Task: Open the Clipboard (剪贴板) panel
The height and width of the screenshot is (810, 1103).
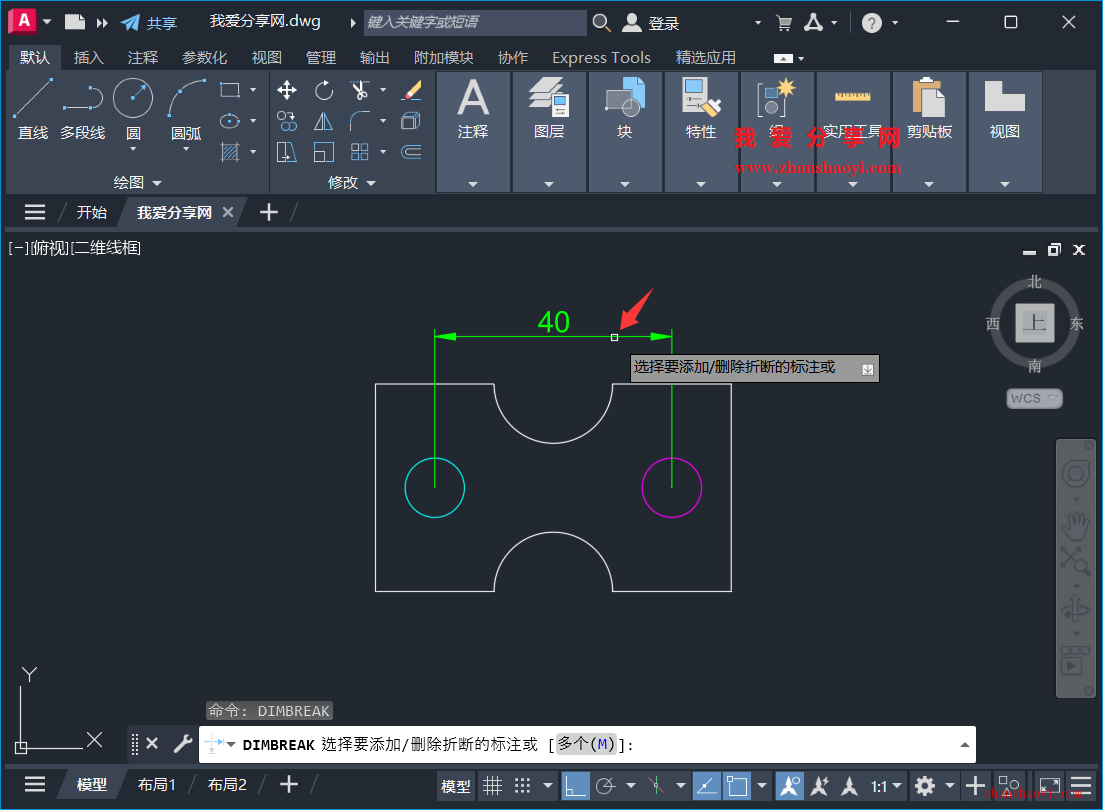Action: pyautogui.click(x=929, y=132)
